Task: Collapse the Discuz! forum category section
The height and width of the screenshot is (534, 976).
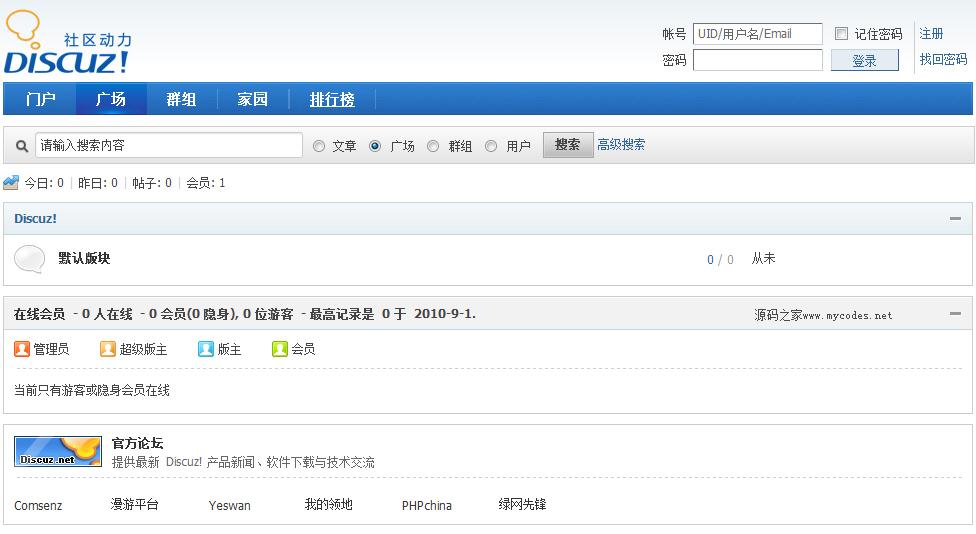Action: pyautogui.click(x=955, y=218)
